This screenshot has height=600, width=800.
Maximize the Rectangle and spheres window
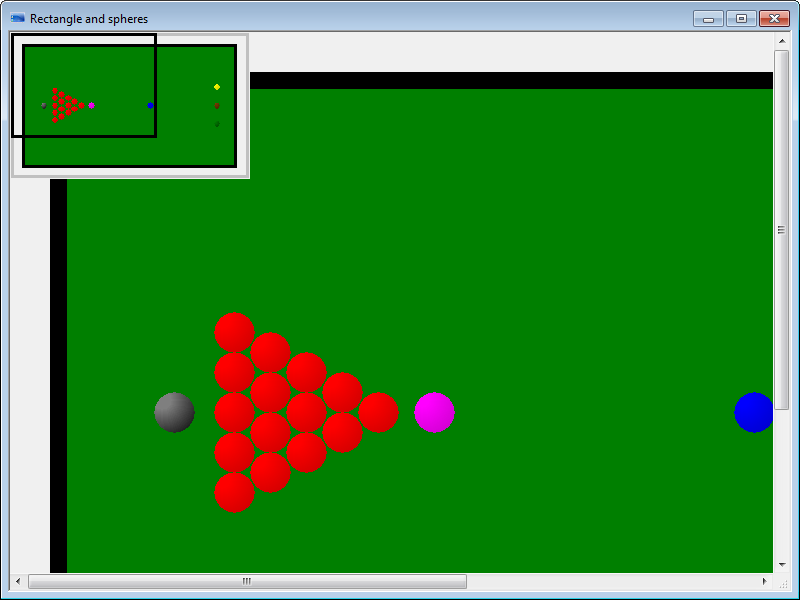[741, 18]
